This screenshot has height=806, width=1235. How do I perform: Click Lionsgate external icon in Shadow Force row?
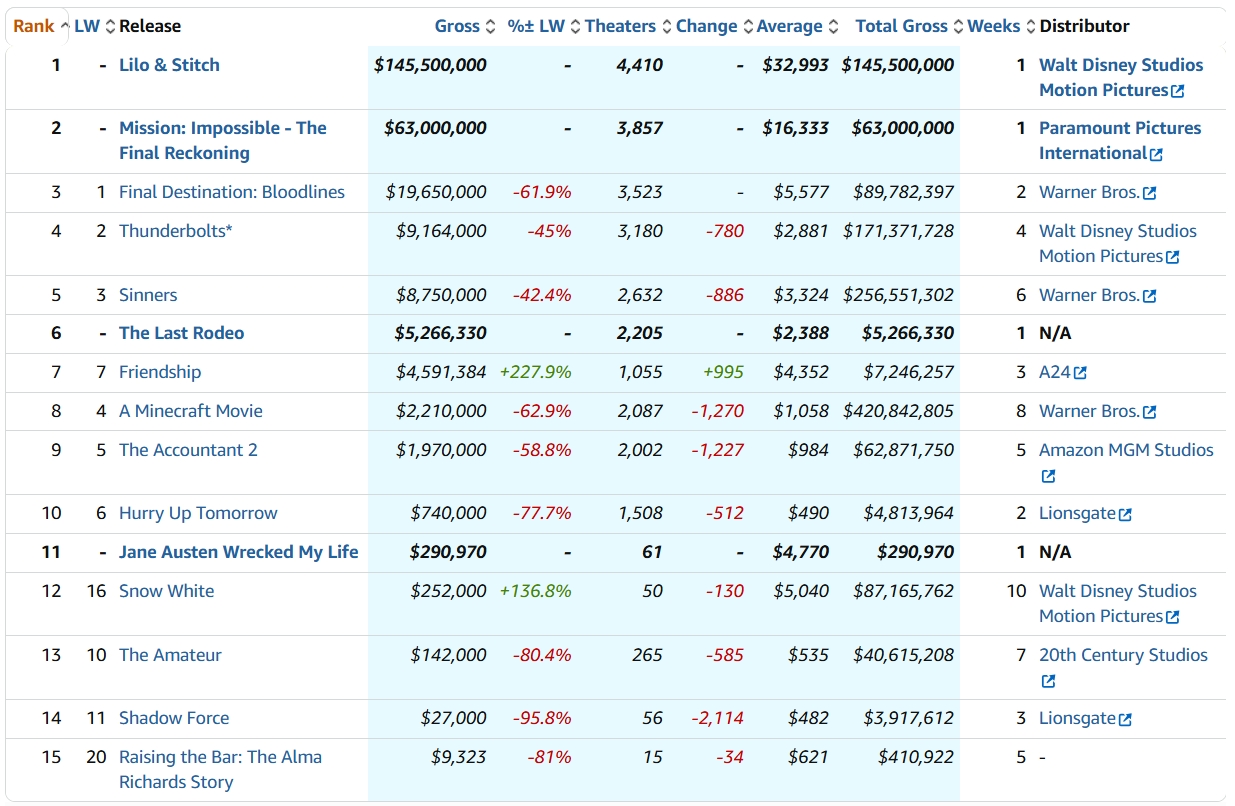click(x=1125, y=719)
